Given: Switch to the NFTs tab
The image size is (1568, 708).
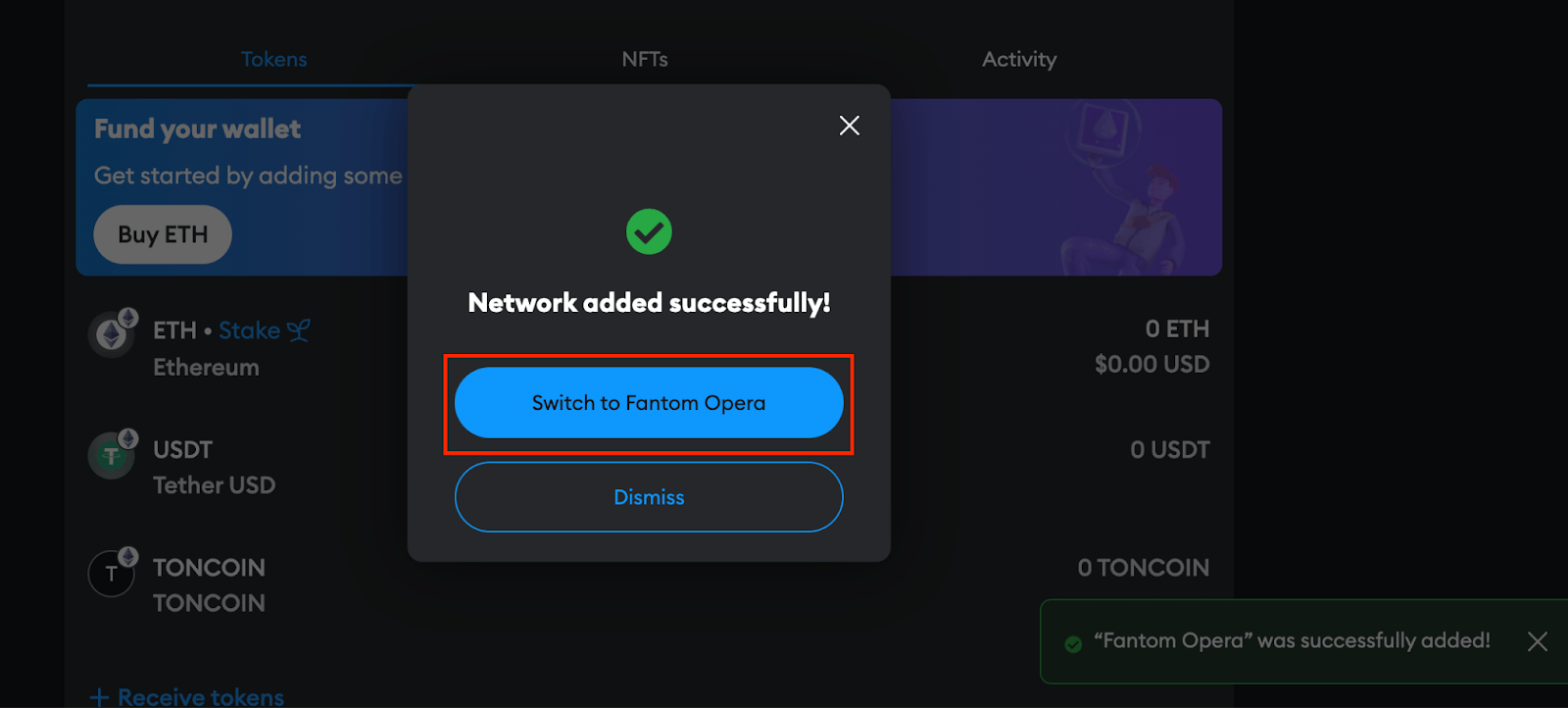Looking at the screenshot, I should [645, 60].
